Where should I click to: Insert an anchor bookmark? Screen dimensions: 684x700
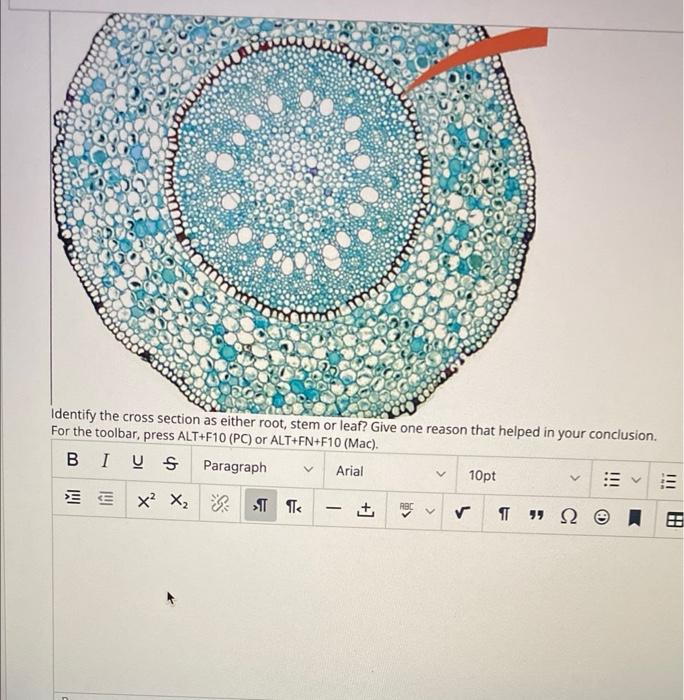pos(634,518)
